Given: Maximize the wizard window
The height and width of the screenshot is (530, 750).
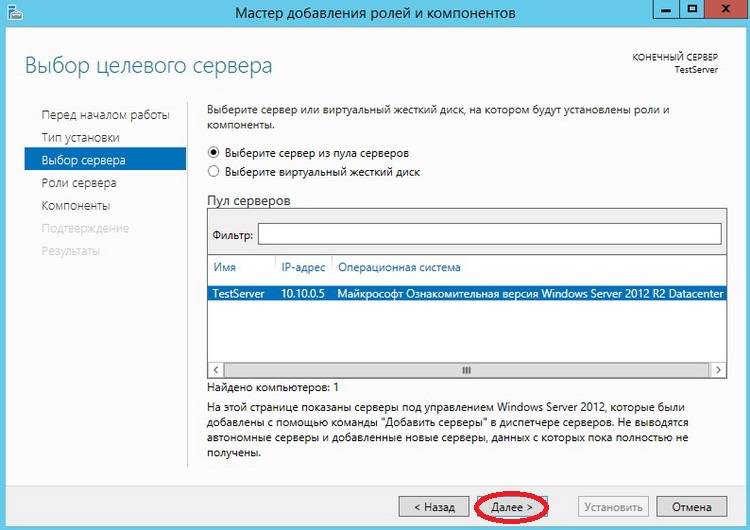Looking at the screenshot, I should point(692,9).
